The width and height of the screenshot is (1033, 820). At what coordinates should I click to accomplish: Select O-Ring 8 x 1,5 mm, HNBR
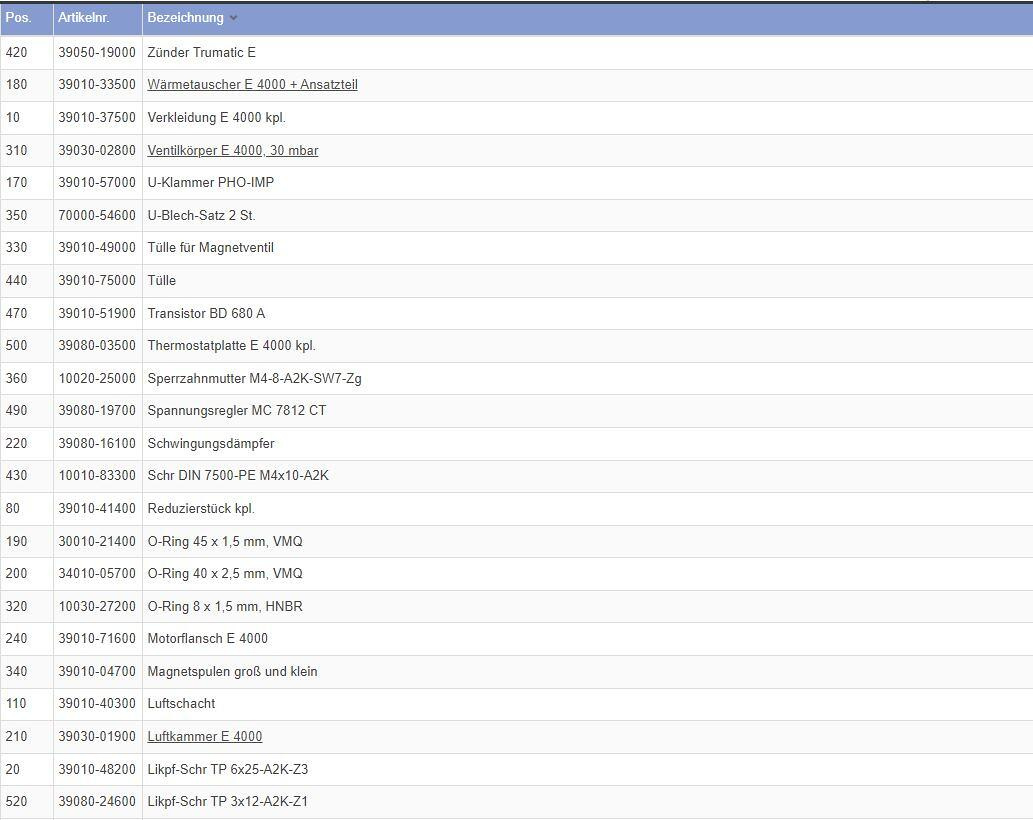224,606
